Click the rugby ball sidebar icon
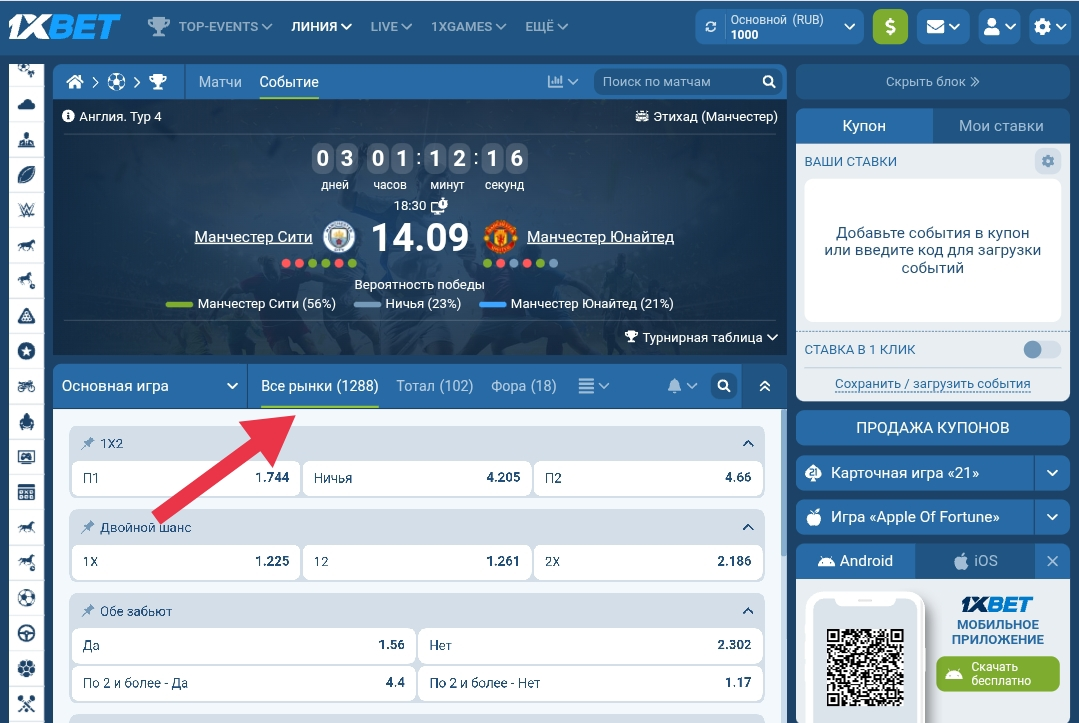 point(27,174)
